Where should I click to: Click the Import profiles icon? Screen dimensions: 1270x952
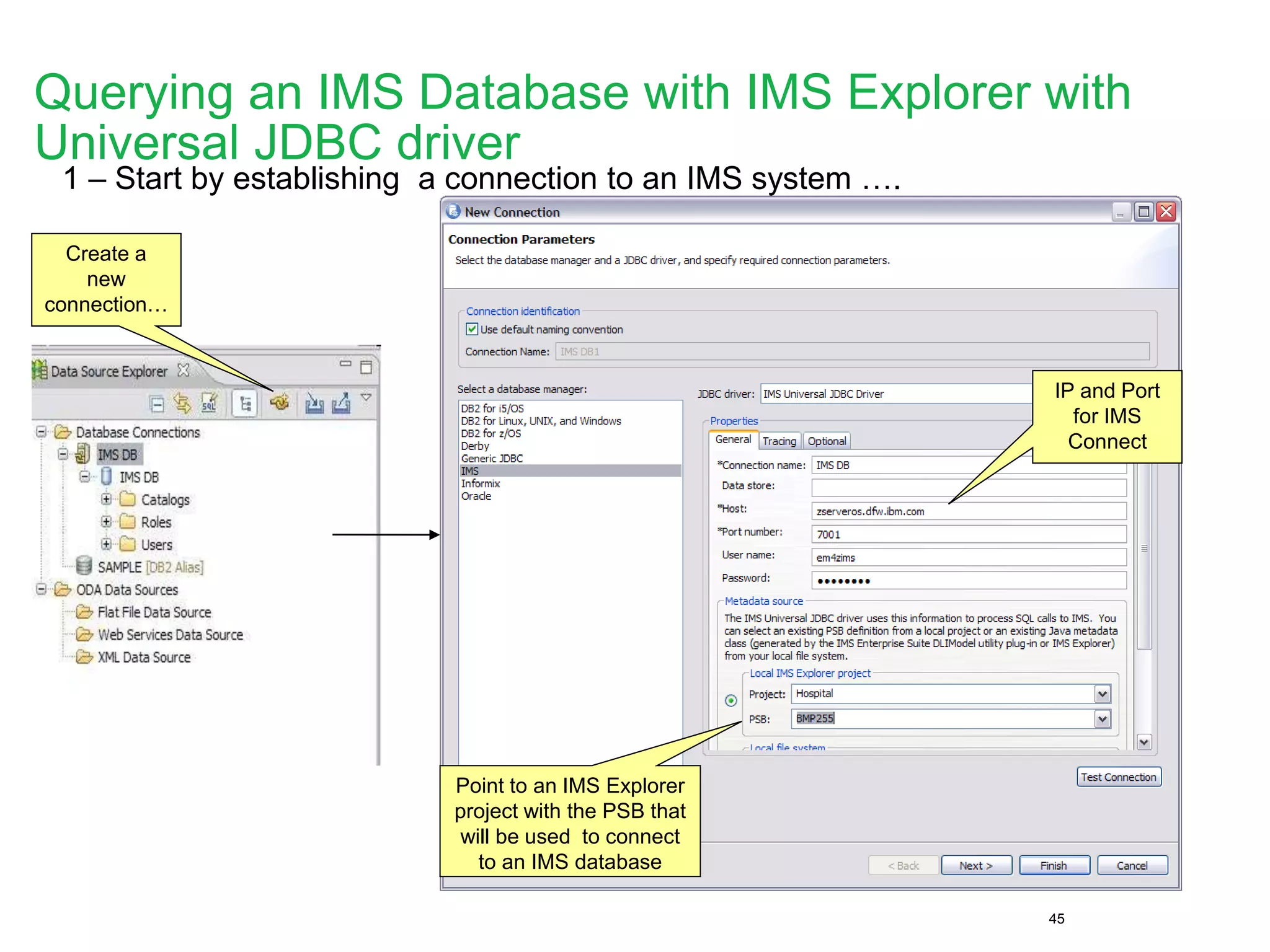[x=314, y=403]
